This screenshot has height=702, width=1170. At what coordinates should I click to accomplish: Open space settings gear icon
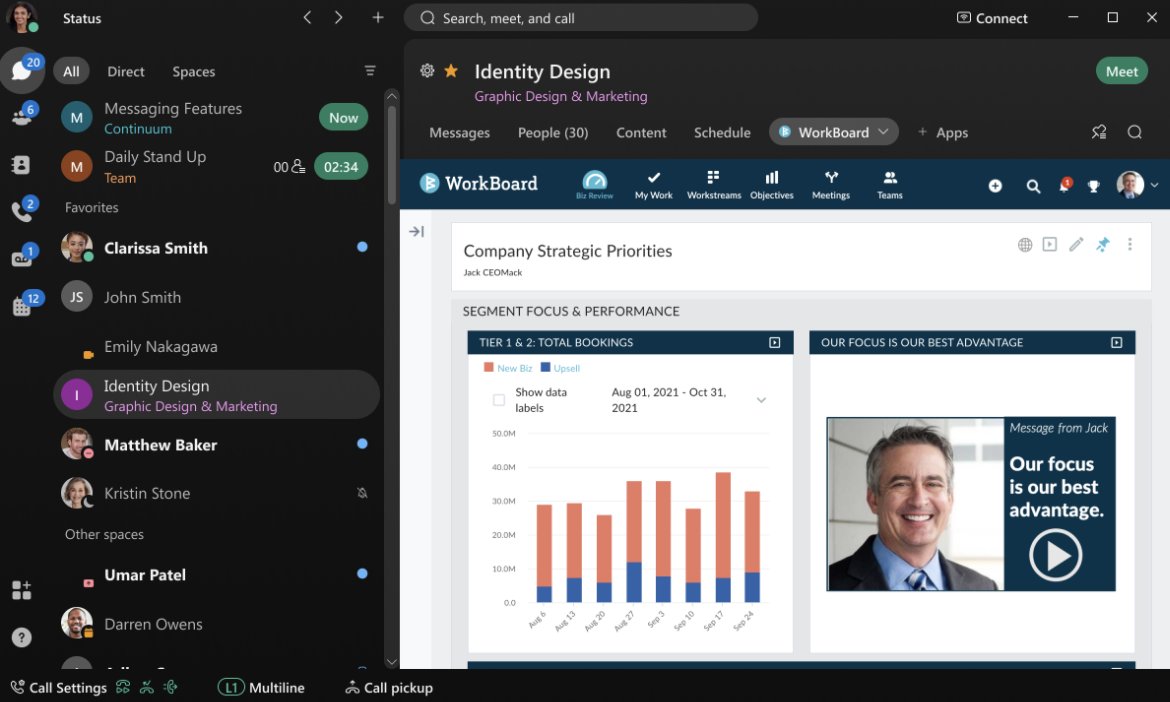tap(427, 71)
